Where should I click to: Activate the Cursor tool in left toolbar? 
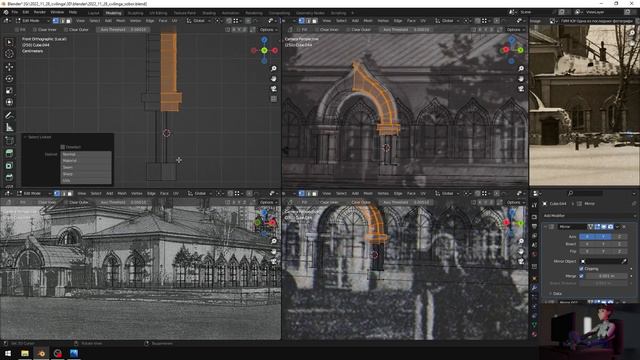(9, 53)
